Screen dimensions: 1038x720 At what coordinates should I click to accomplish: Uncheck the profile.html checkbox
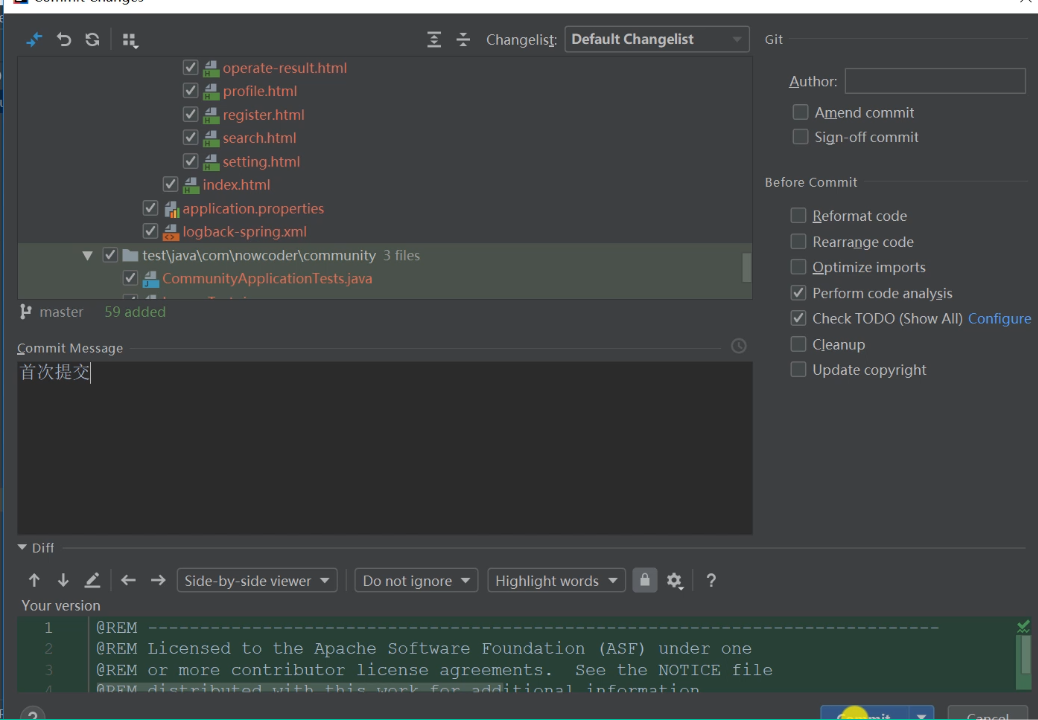[x=190, y=91]
